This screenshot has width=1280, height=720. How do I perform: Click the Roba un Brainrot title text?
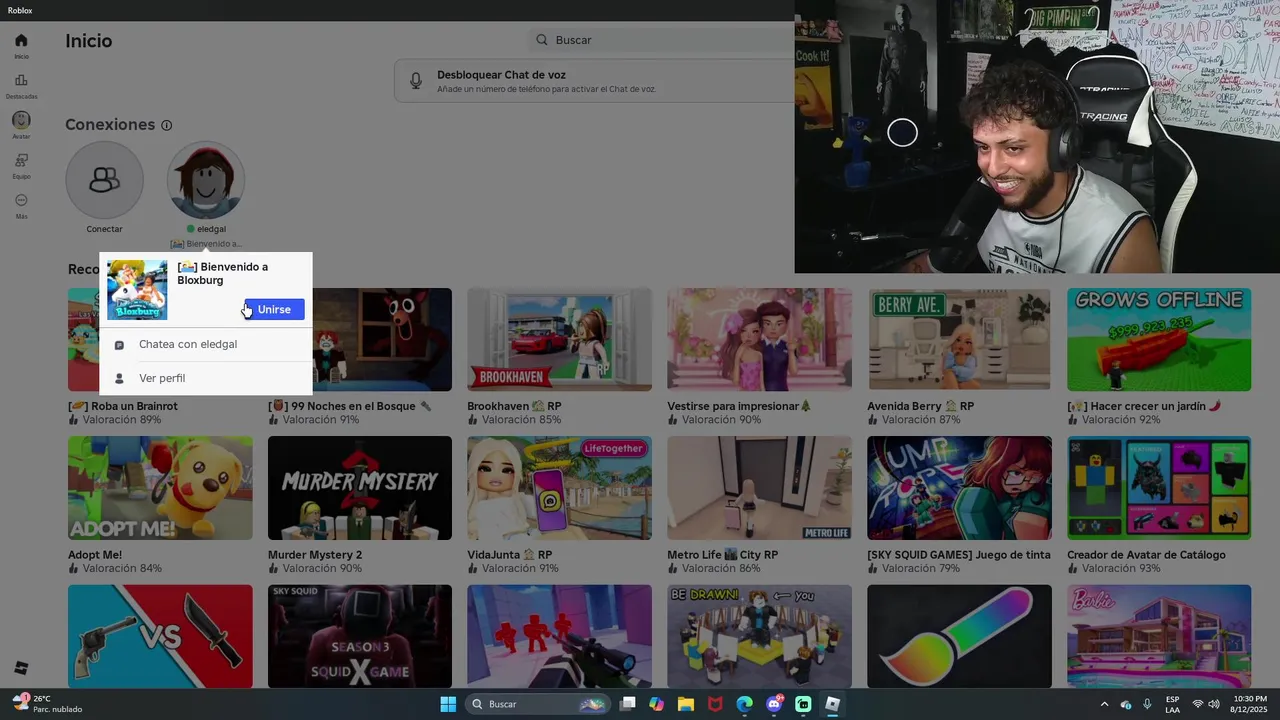coord(123,406)
